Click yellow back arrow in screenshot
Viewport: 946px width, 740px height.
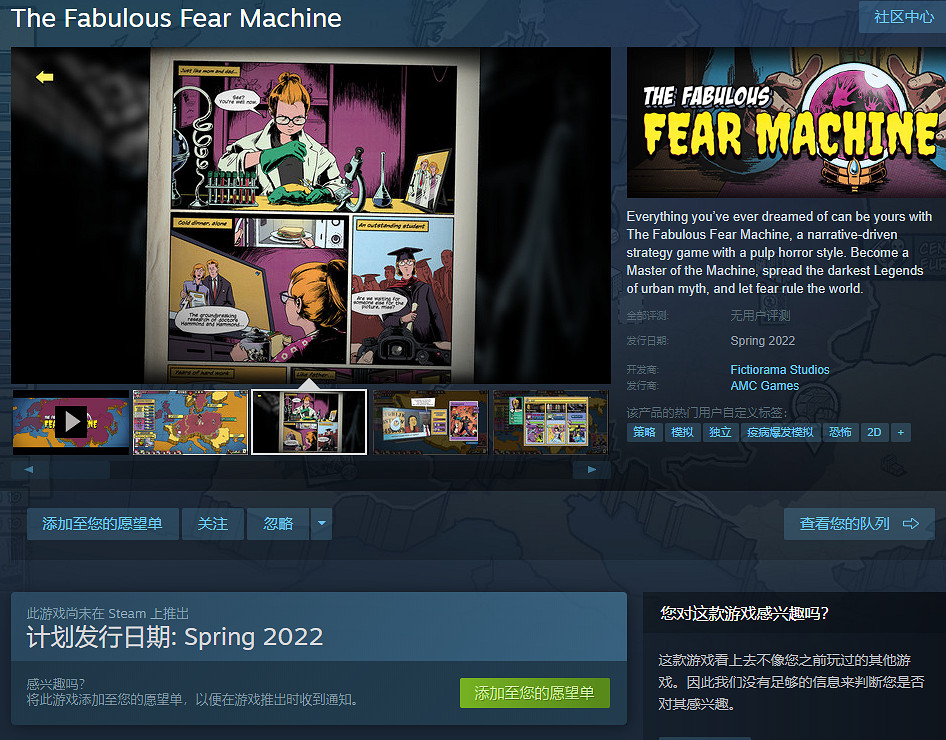tap(45, 77)
